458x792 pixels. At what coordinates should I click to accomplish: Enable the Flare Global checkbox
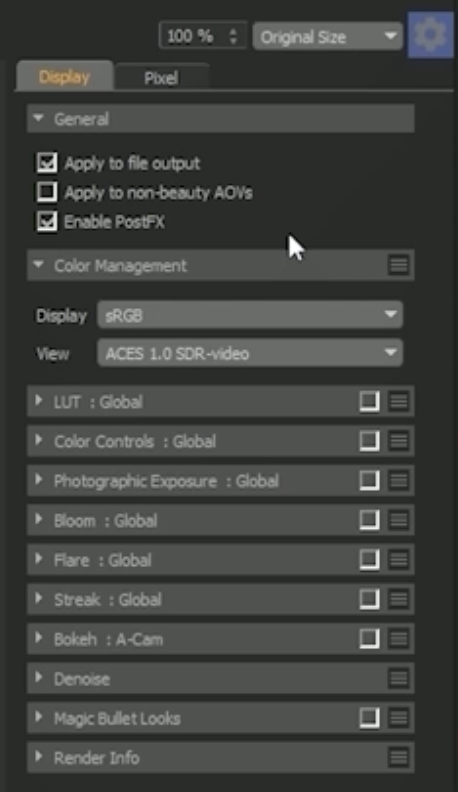click(x=369, y=560)
